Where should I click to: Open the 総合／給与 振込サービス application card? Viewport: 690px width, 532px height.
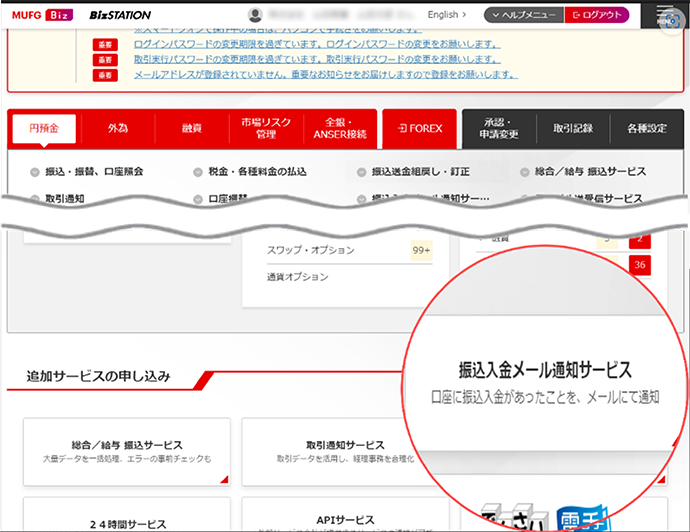point(127,451)
